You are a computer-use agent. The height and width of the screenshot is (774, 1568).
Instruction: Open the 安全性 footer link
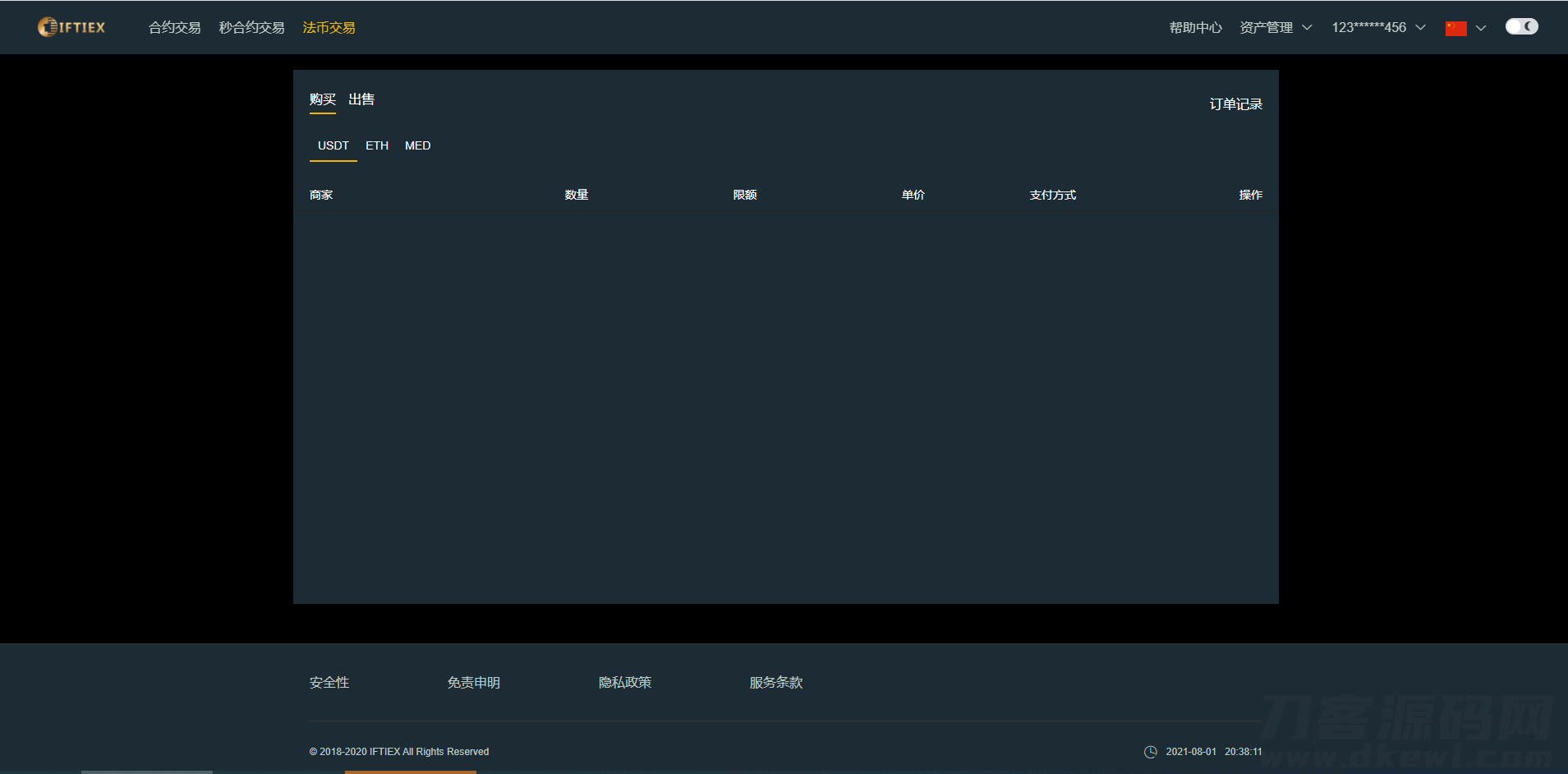click(x=329, y=683)
